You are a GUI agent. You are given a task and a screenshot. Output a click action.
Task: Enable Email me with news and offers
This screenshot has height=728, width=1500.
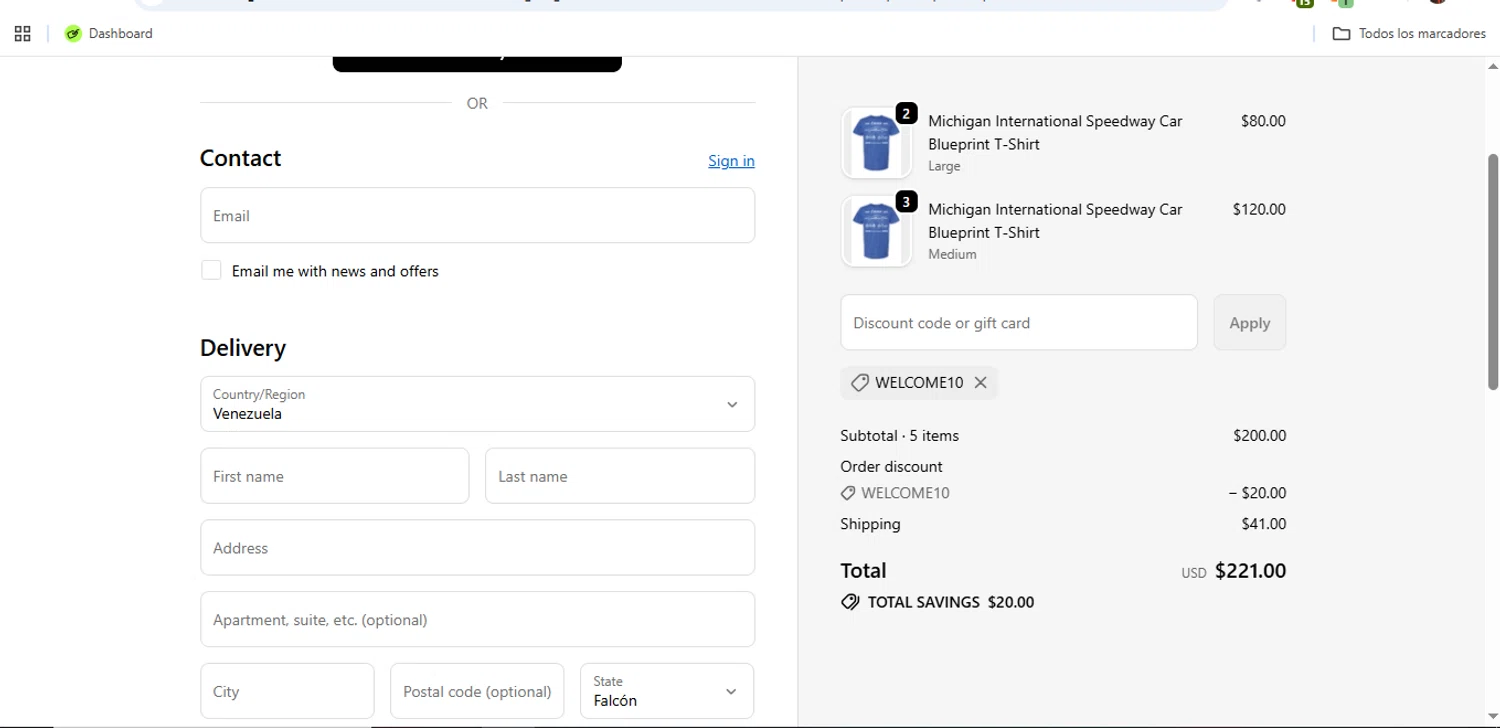click(211, 270)
